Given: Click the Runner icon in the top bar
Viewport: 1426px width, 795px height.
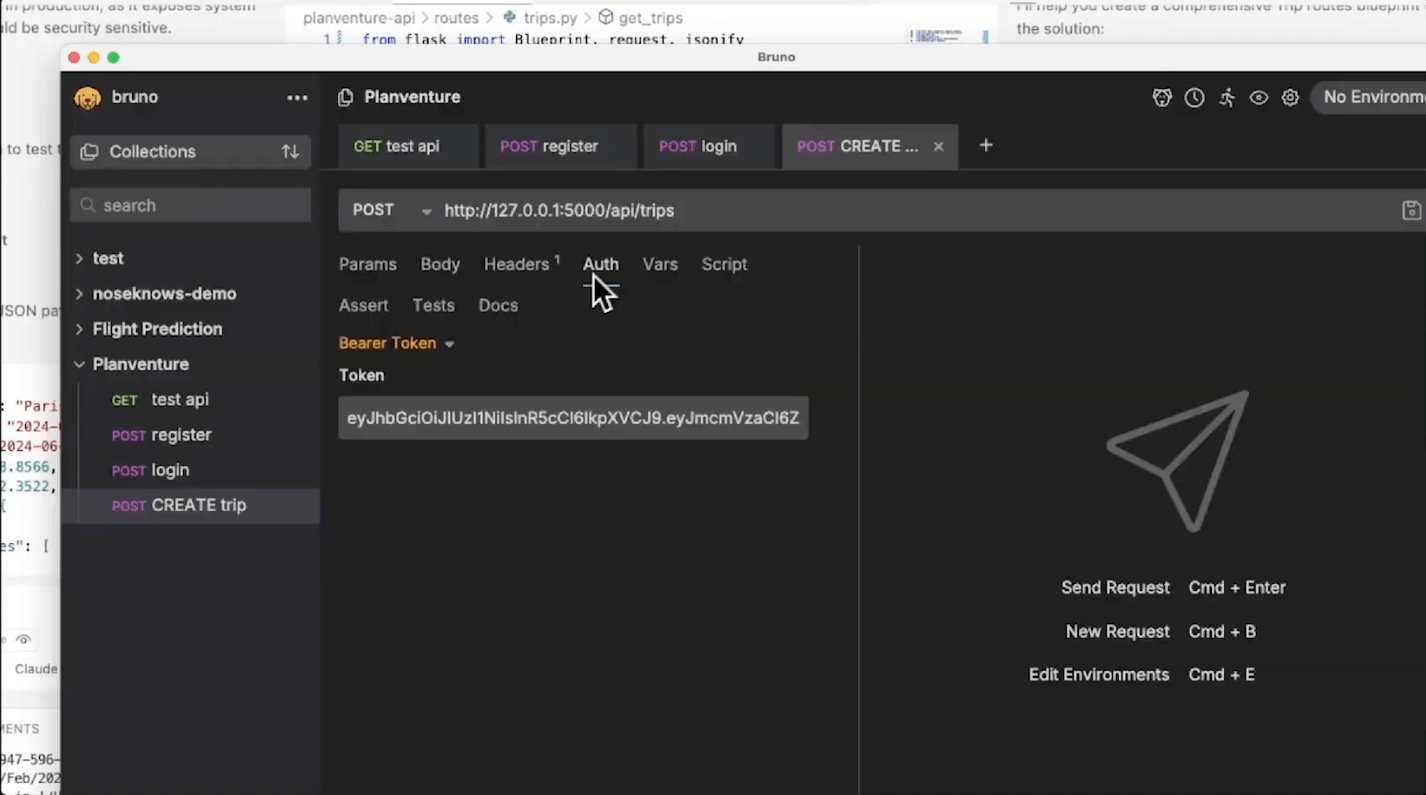Looking at the screenshot, I should [1227, 97].
